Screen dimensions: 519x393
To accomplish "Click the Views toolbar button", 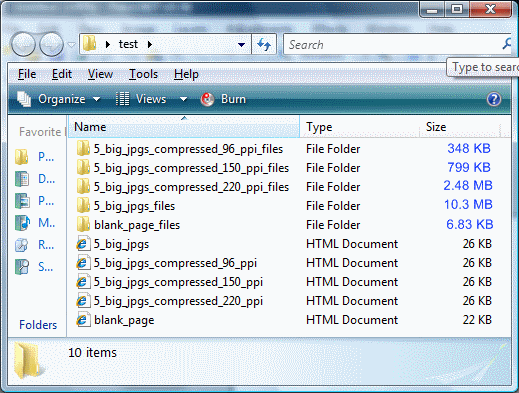I will [x=142, y=99].
